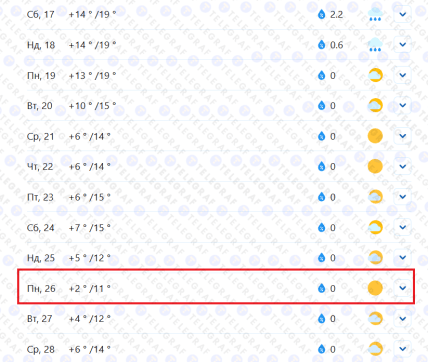The height and width of the screenshot is (362, 428).
Task: Select the date label Вт, 20
Action: [x=40, y=106]
